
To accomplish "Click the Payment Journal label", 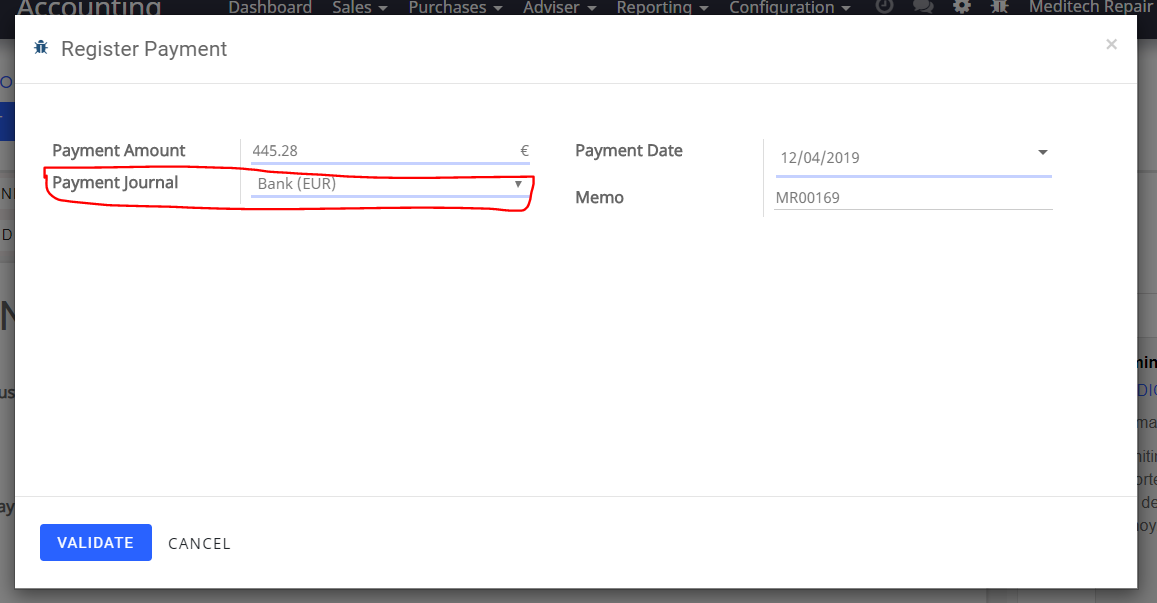I will (115, 183).
